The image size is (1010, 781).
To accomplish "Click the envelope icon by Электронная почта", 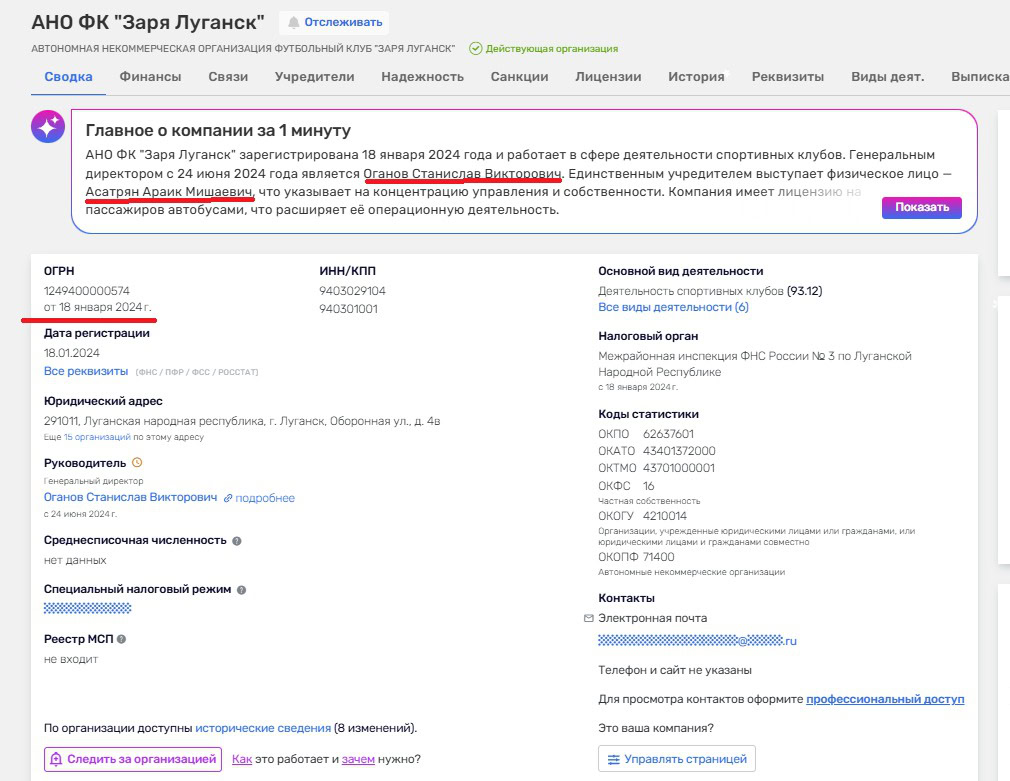I will tap(588, 619).
